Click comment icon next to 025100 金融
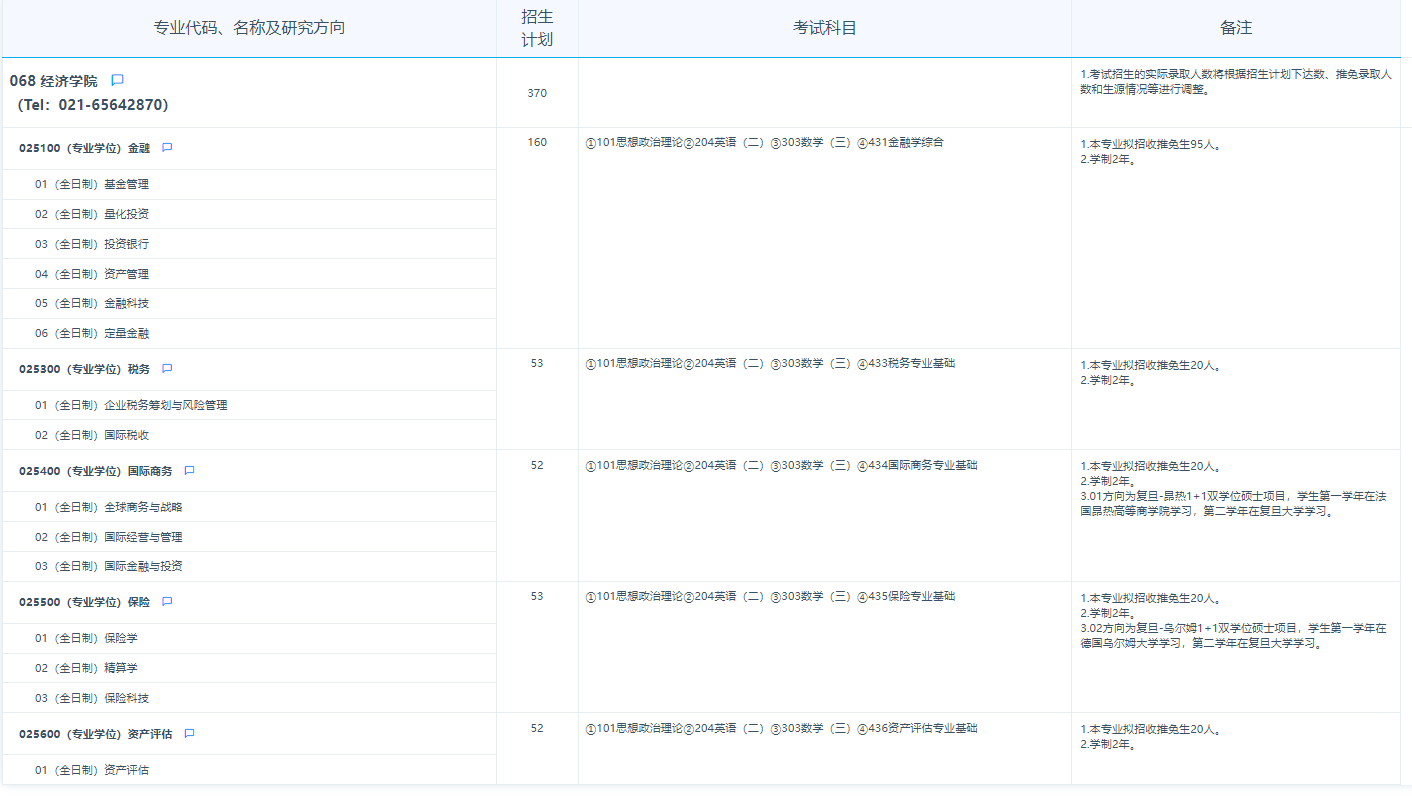The image size is (1412, 800). pyautogui.click(x=167, y=148)
